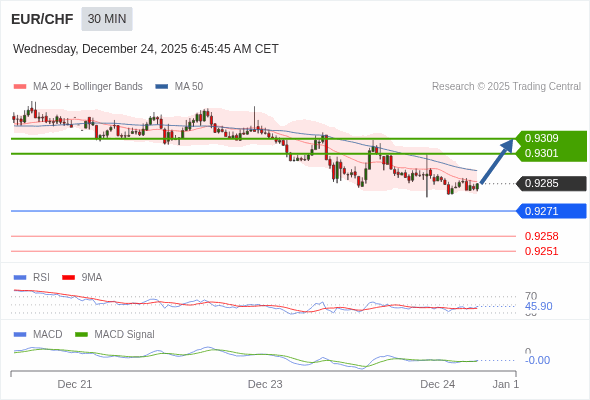
Task: Click the MACD Signal legend label
Action: 125,335
